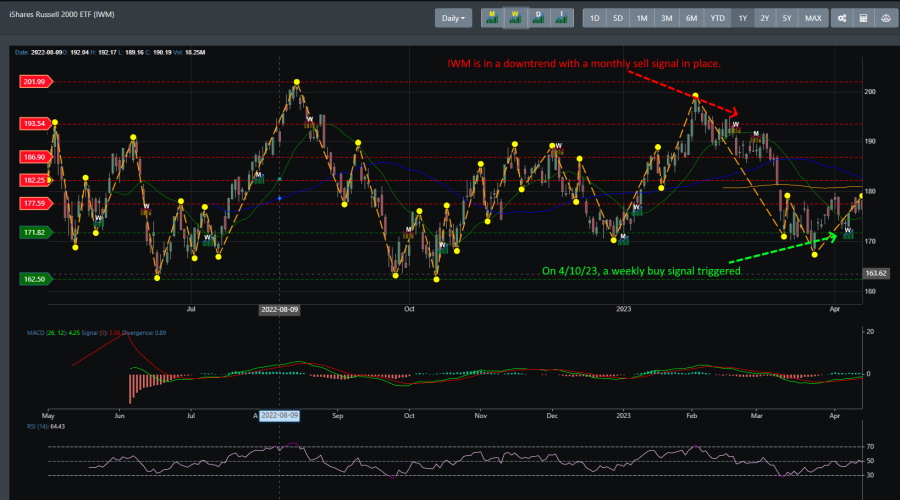This screenshot has height=500, width=900.
Task: Click the Nov label on time axis
Action: pyautogui.click(x=480, y=416)
